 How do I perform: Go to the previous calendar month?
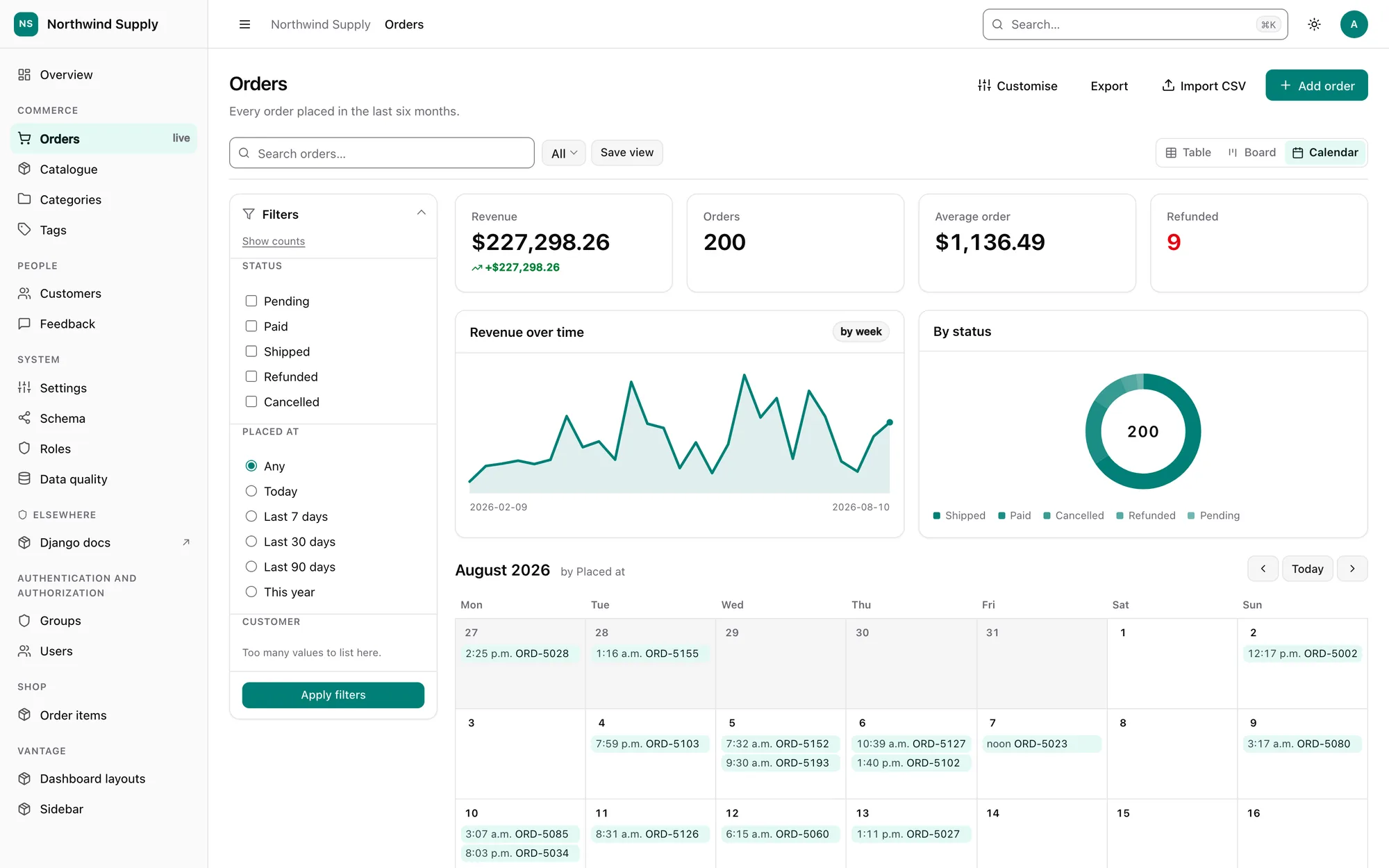click(x=1263, y=569)
